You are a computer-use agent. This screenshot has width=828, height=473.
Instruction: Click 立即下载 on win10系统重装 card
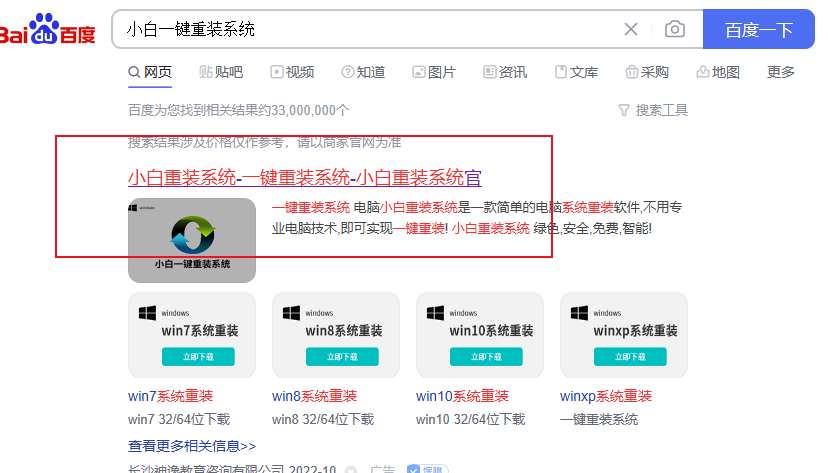486,357
